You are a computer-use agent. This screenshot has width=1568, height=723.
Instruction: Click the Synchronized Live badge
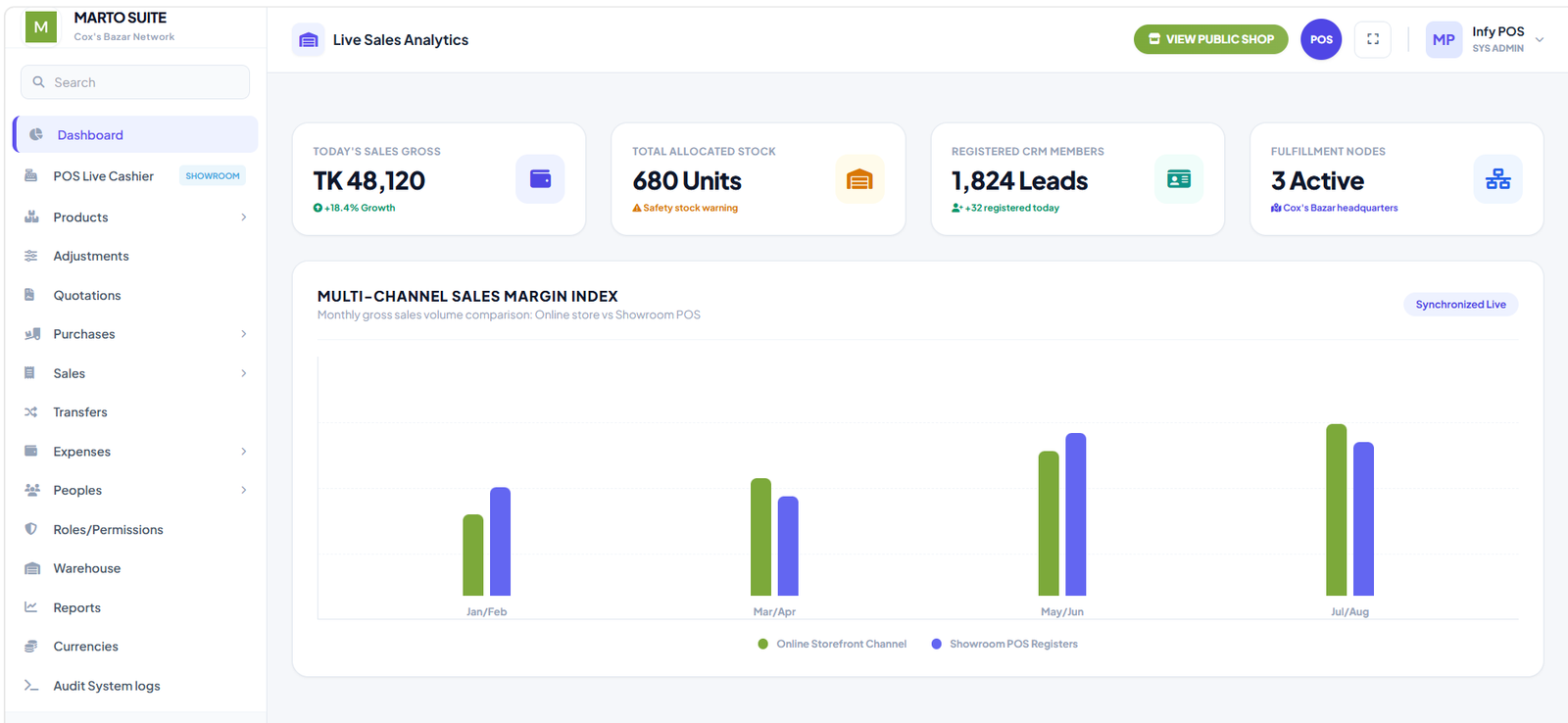[1461, 305]
